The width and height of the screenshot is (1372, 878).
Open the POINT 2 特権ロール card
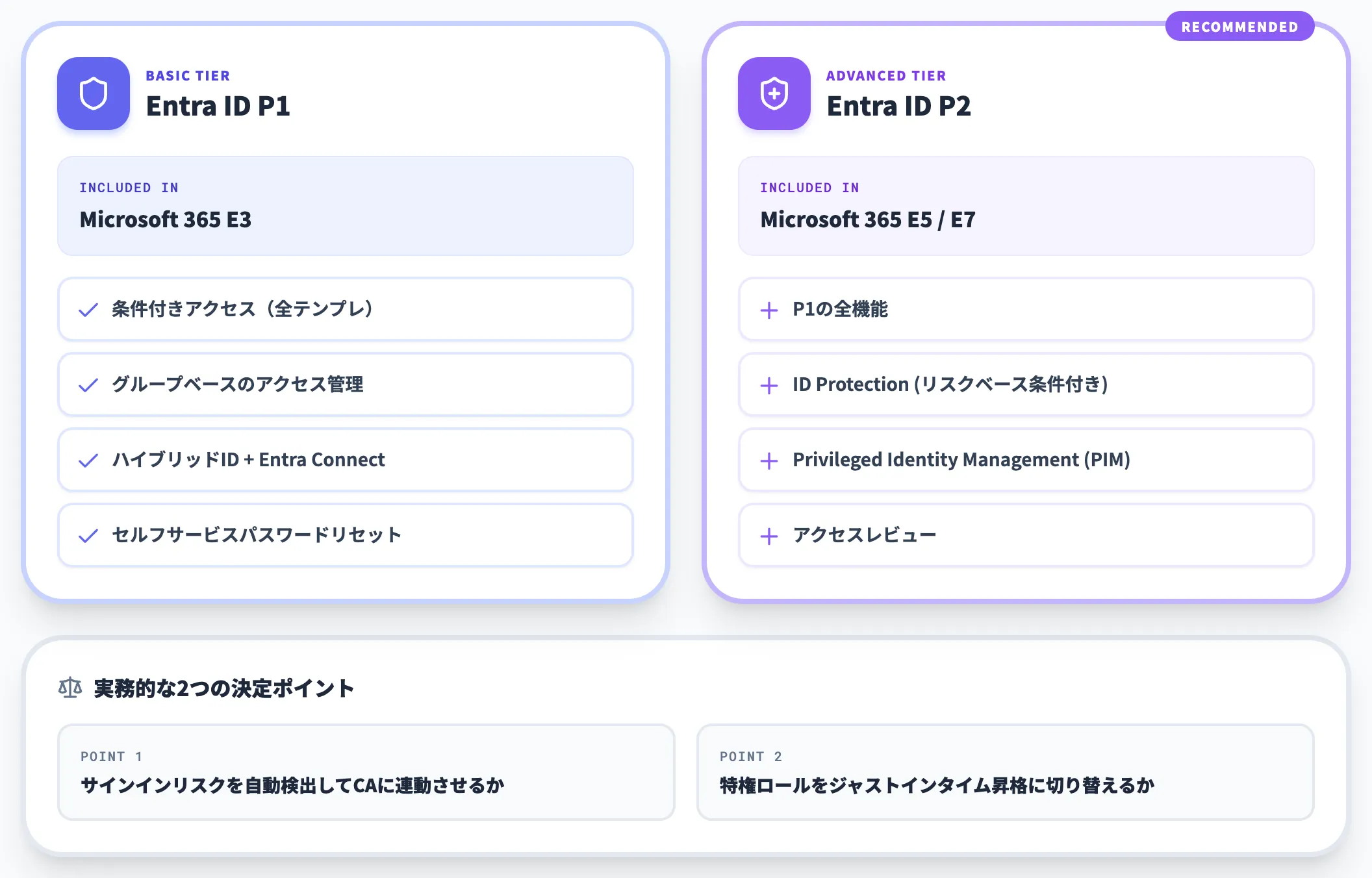pyautogui.click(x=1006, y=772)
